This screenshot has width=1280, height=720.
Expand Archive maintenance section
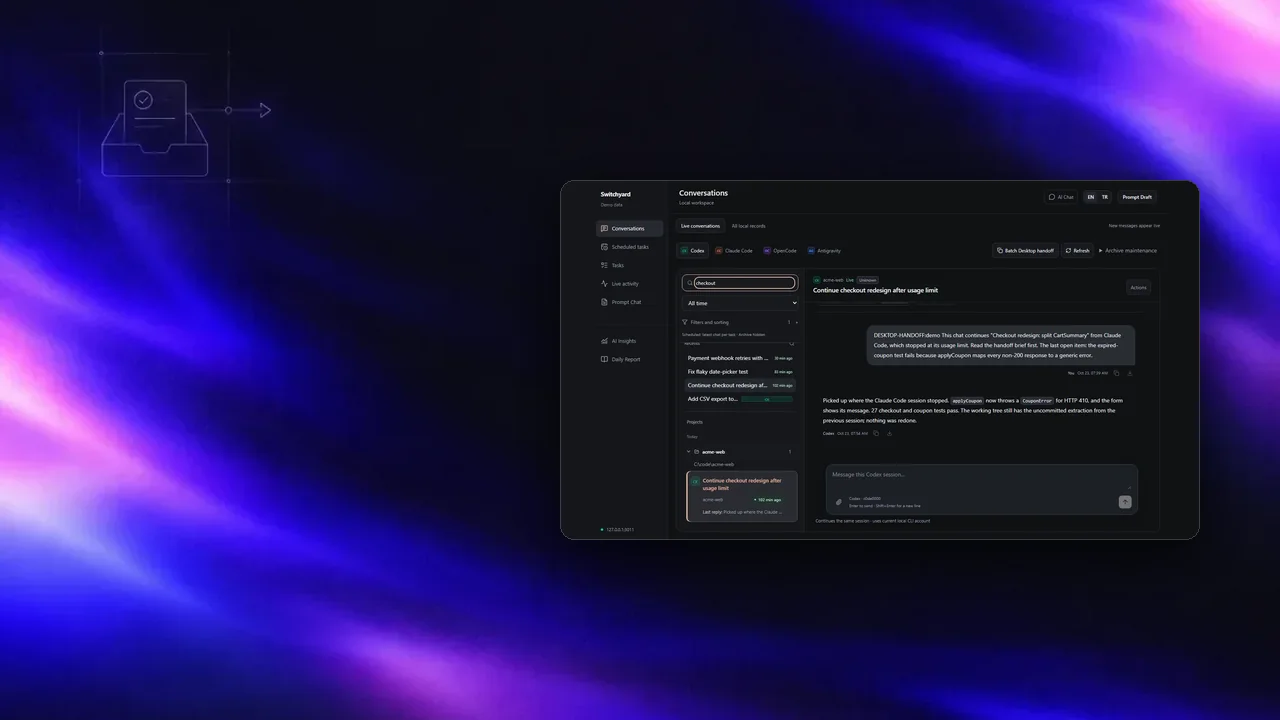point(1127,251)
